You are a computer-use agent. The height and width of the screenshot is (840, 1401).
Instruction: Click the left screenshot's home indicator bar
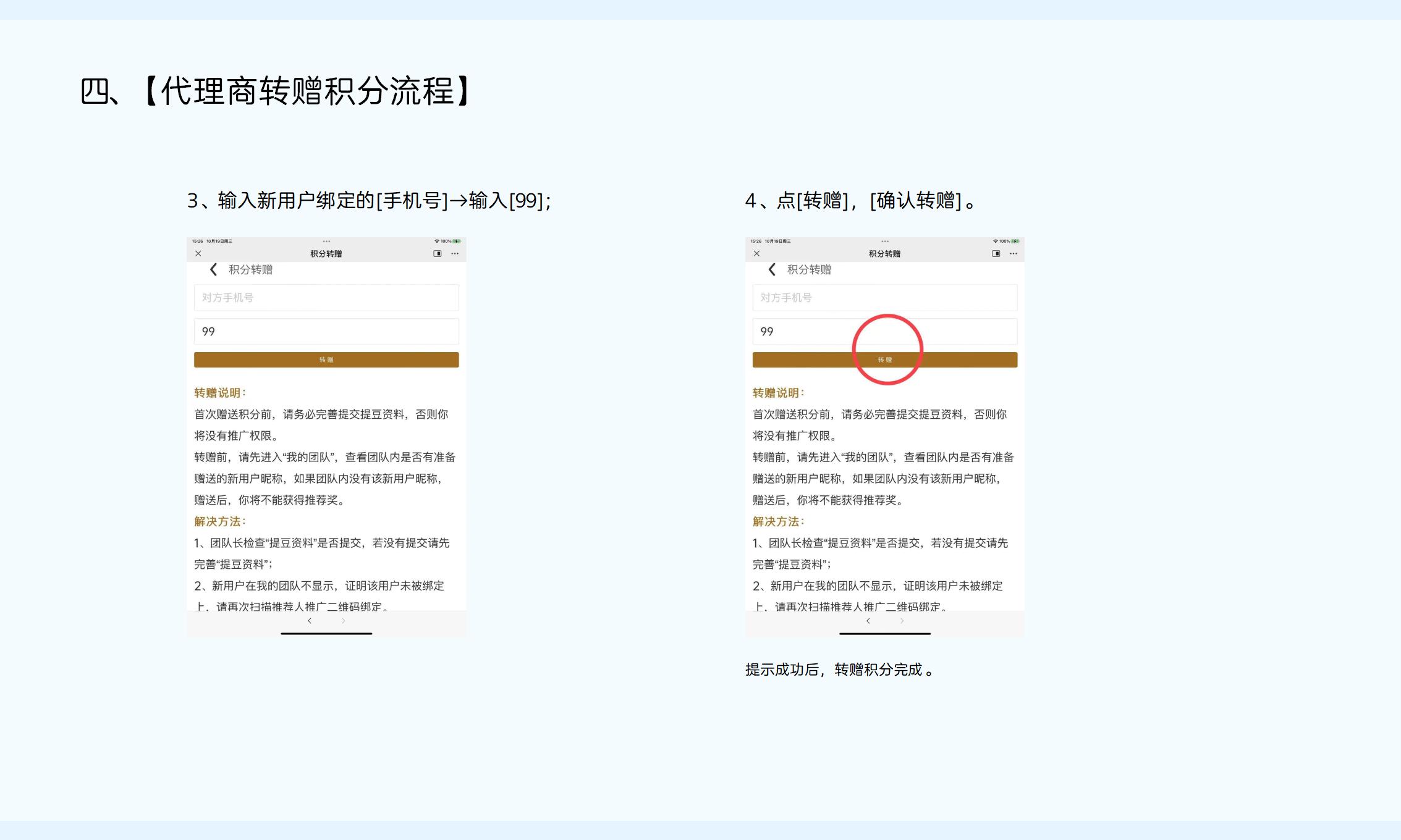pyautogui.click(x=326, y=633)
